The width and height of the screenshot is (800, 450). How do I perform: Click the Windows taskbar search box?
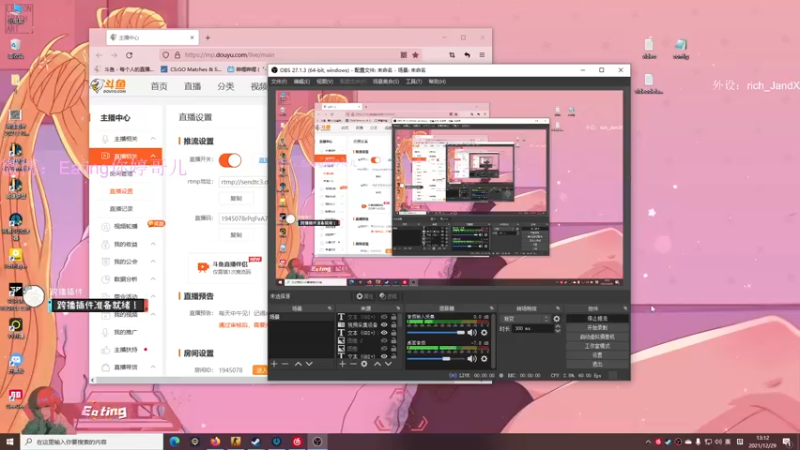92,441
